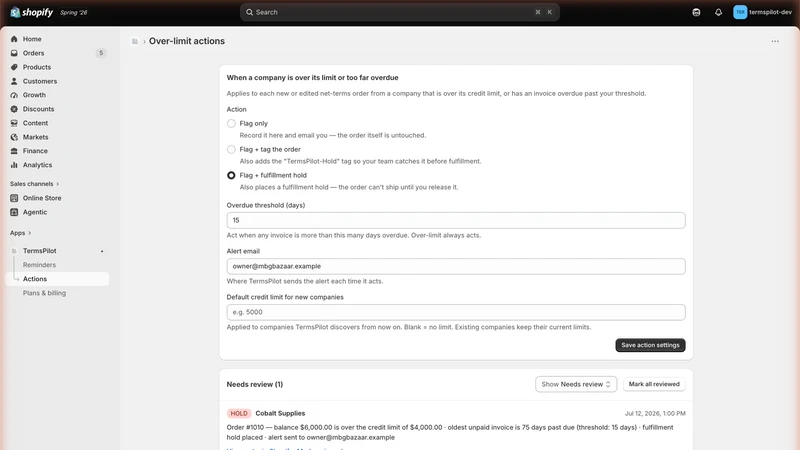Select the Flag only radio option
The width and height of the screenshot is (800, 450).
point(231,123)
